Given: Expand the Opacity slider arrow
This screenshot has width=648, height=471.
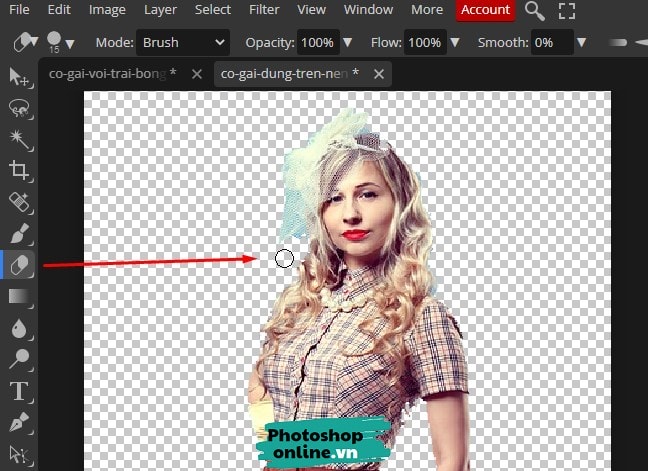Looking at the screenshot, I should pos(346,43).
